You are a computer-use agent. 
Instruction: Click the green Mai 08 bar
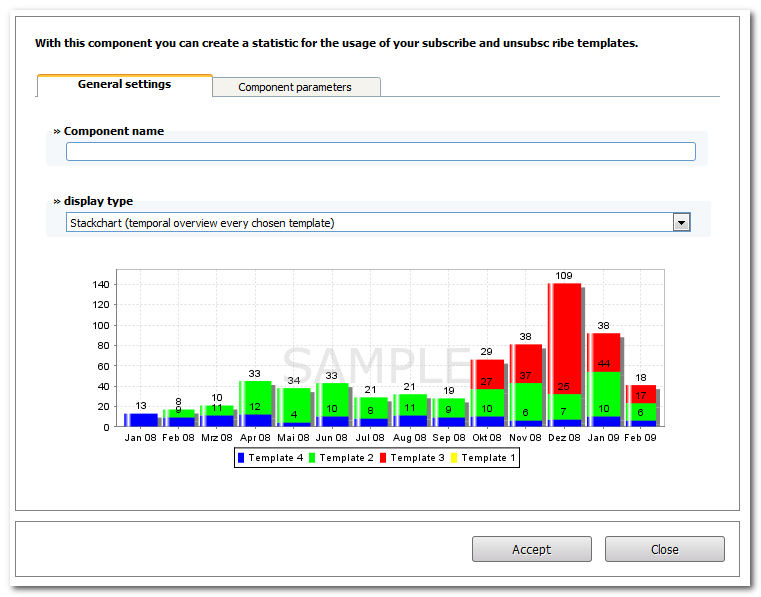(294, 405)
